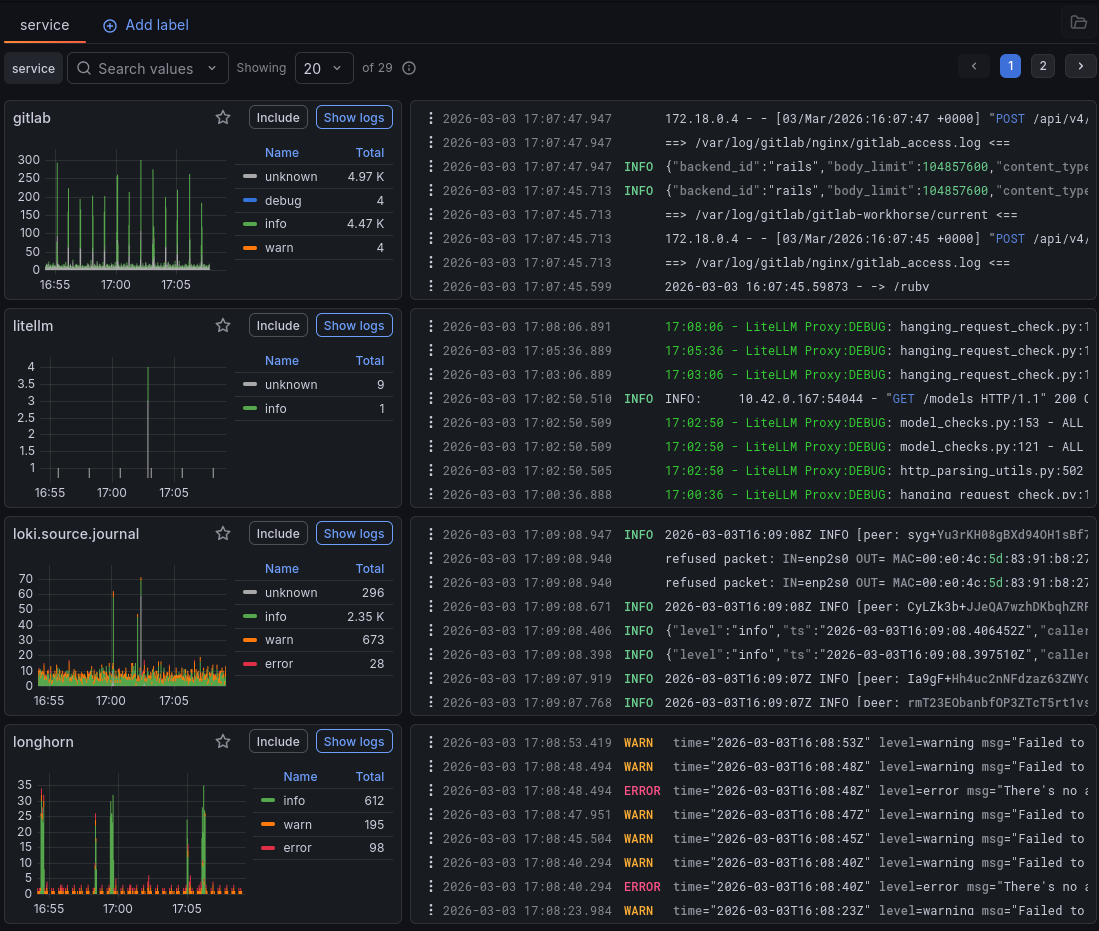Include the litellm service

(278, 325)
